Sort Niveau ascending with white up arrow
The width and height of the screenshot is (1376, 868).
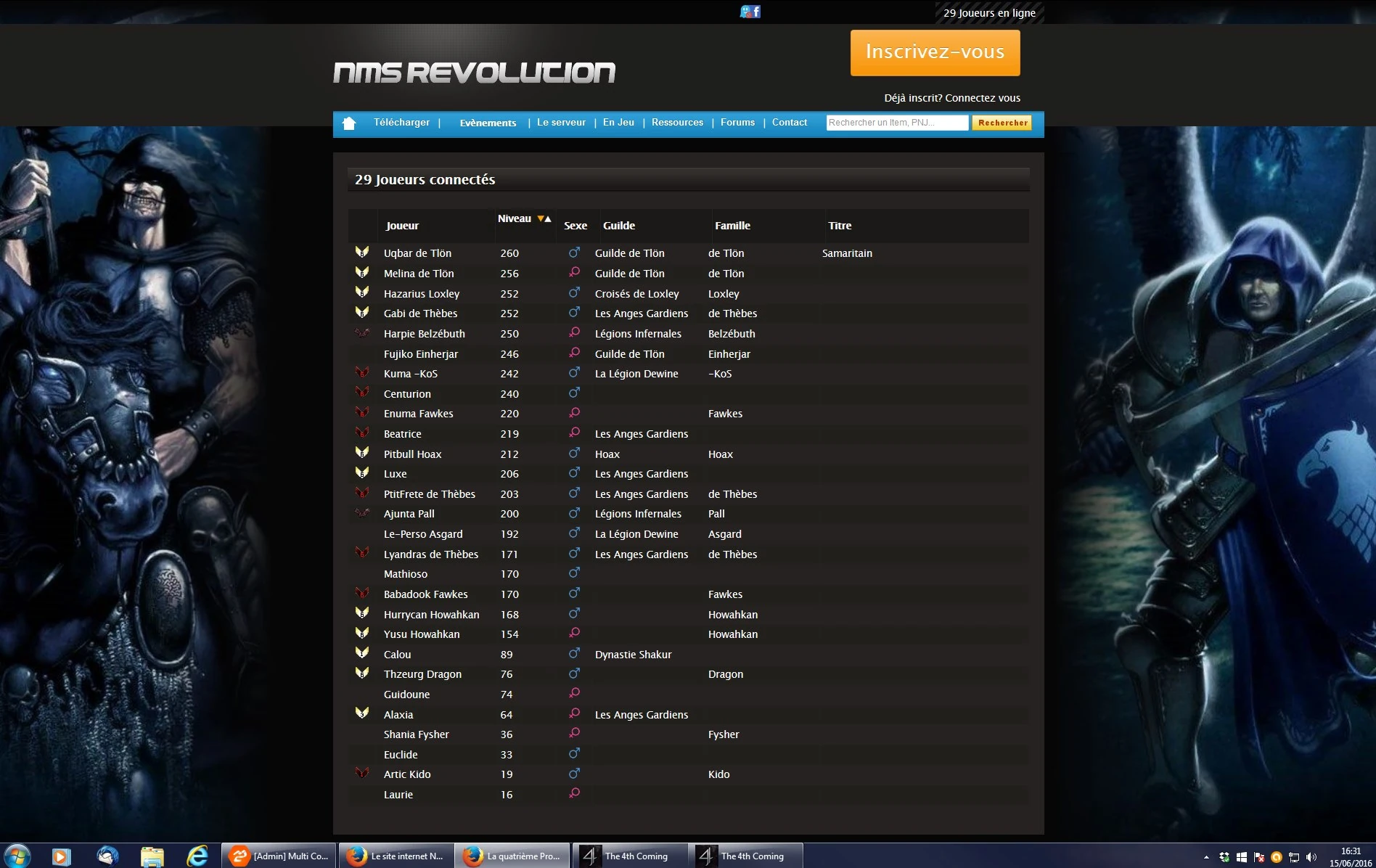pyautogui.click(x=548, y=218)
